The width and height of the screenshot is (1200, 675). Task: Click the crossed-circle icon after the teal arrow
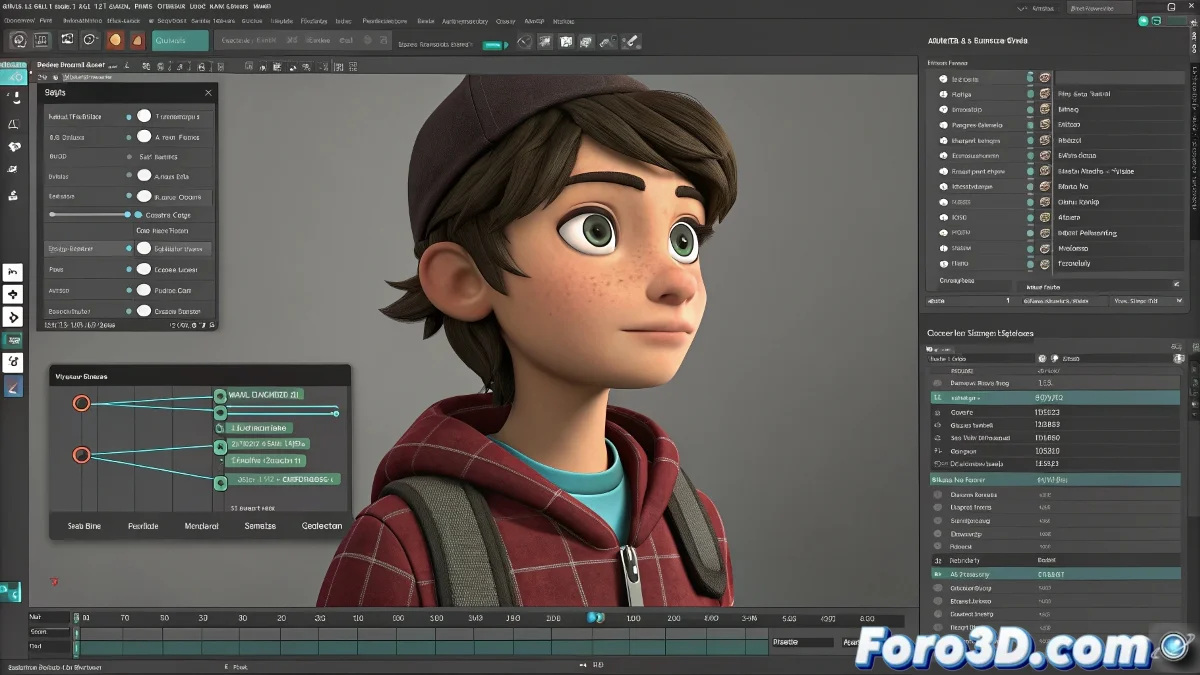pos(525,43)
